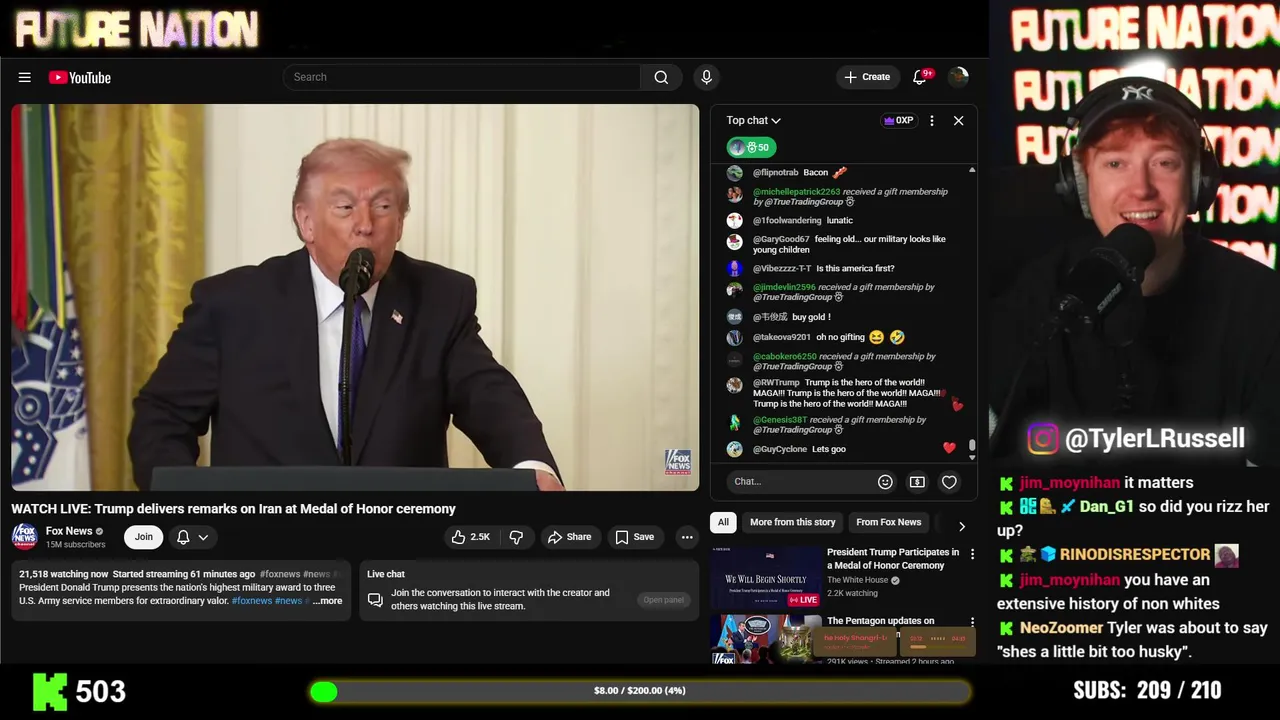Click the SUBS: 209 / 210 counter
The image size is (1280, 720).
pyautogui.click(x=1147, y=690)
